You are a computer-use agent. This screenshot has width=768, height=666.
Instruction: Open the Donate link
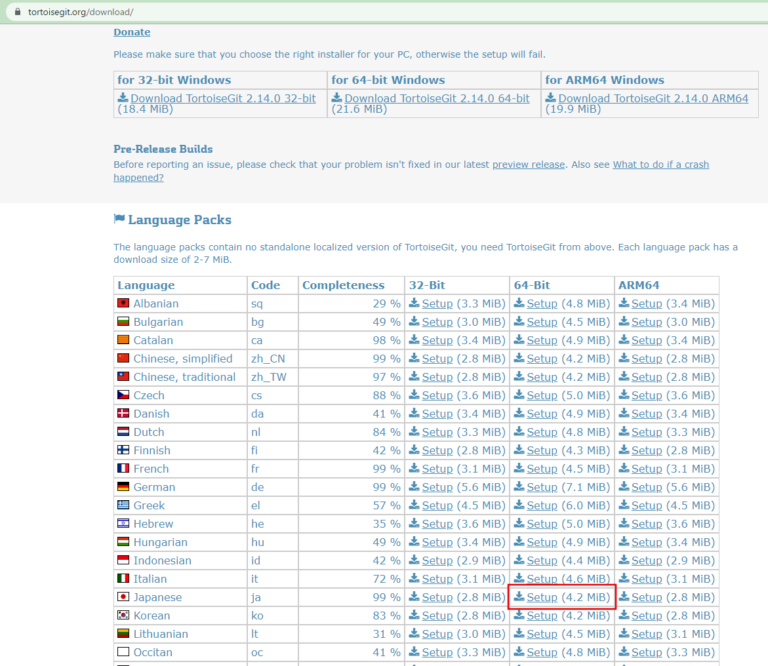(x=132, y=32)
